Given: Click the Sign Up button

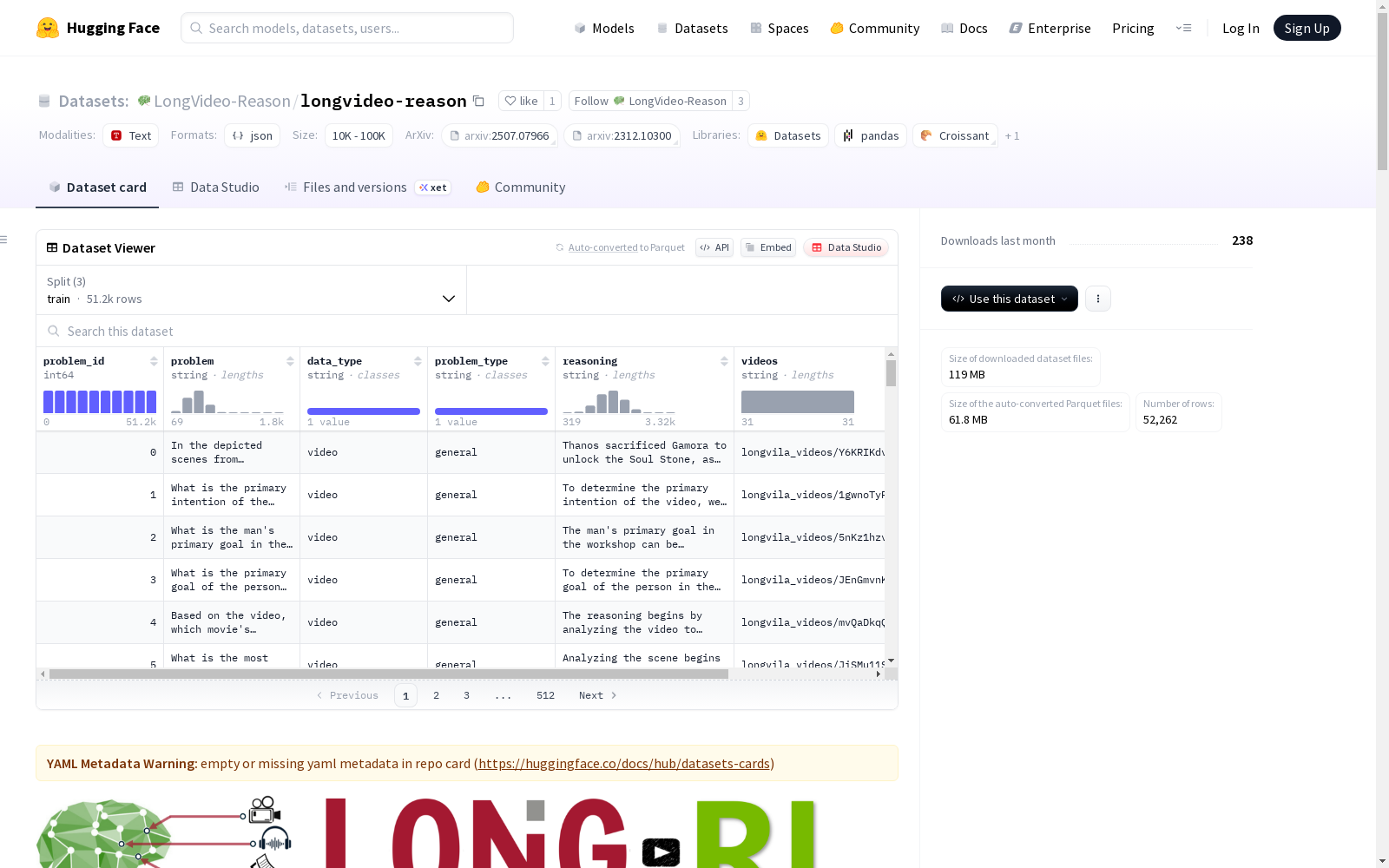Looking at the screenshot, I should tap(1307, 28).
